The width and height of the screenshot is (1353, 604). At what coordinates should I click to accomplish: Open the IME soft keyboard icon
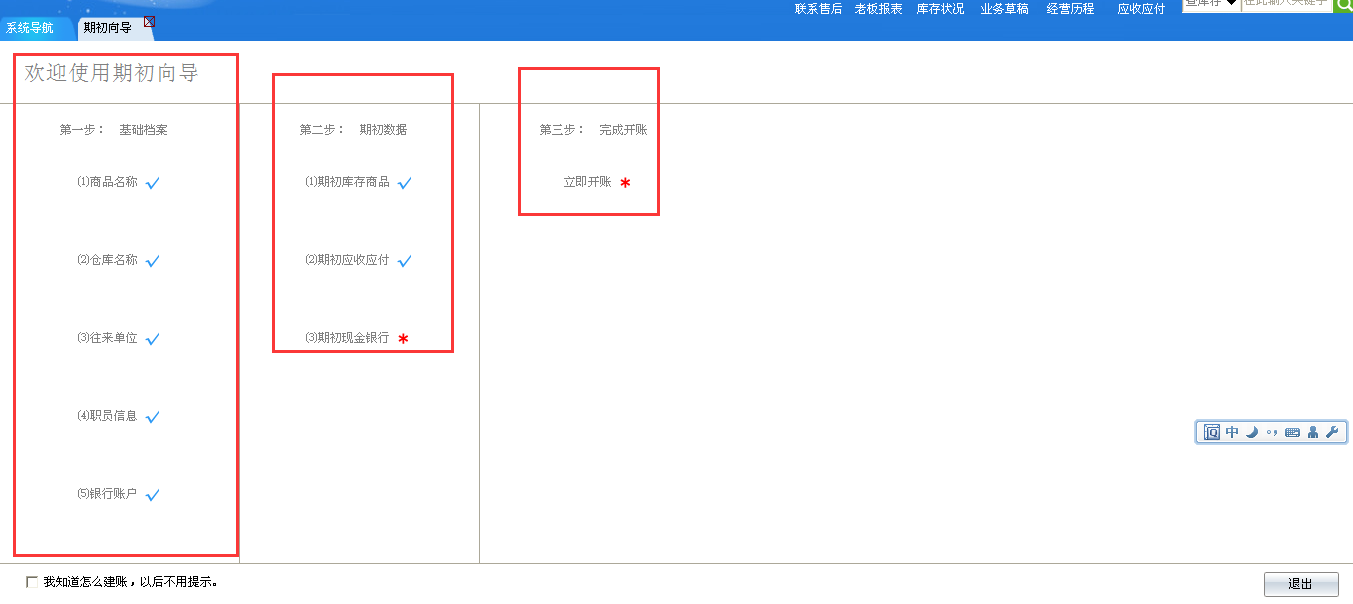[1292, 432]
